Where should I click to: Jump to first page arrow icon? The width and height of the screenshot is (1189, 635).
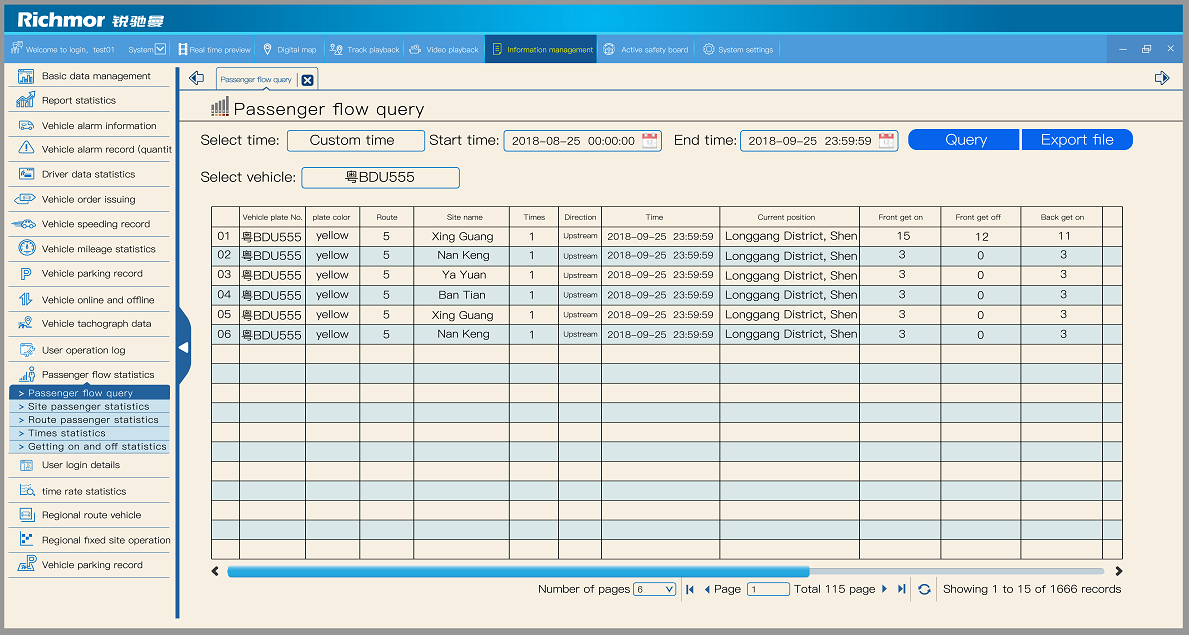pyautogui.click(x=690, y=590)
